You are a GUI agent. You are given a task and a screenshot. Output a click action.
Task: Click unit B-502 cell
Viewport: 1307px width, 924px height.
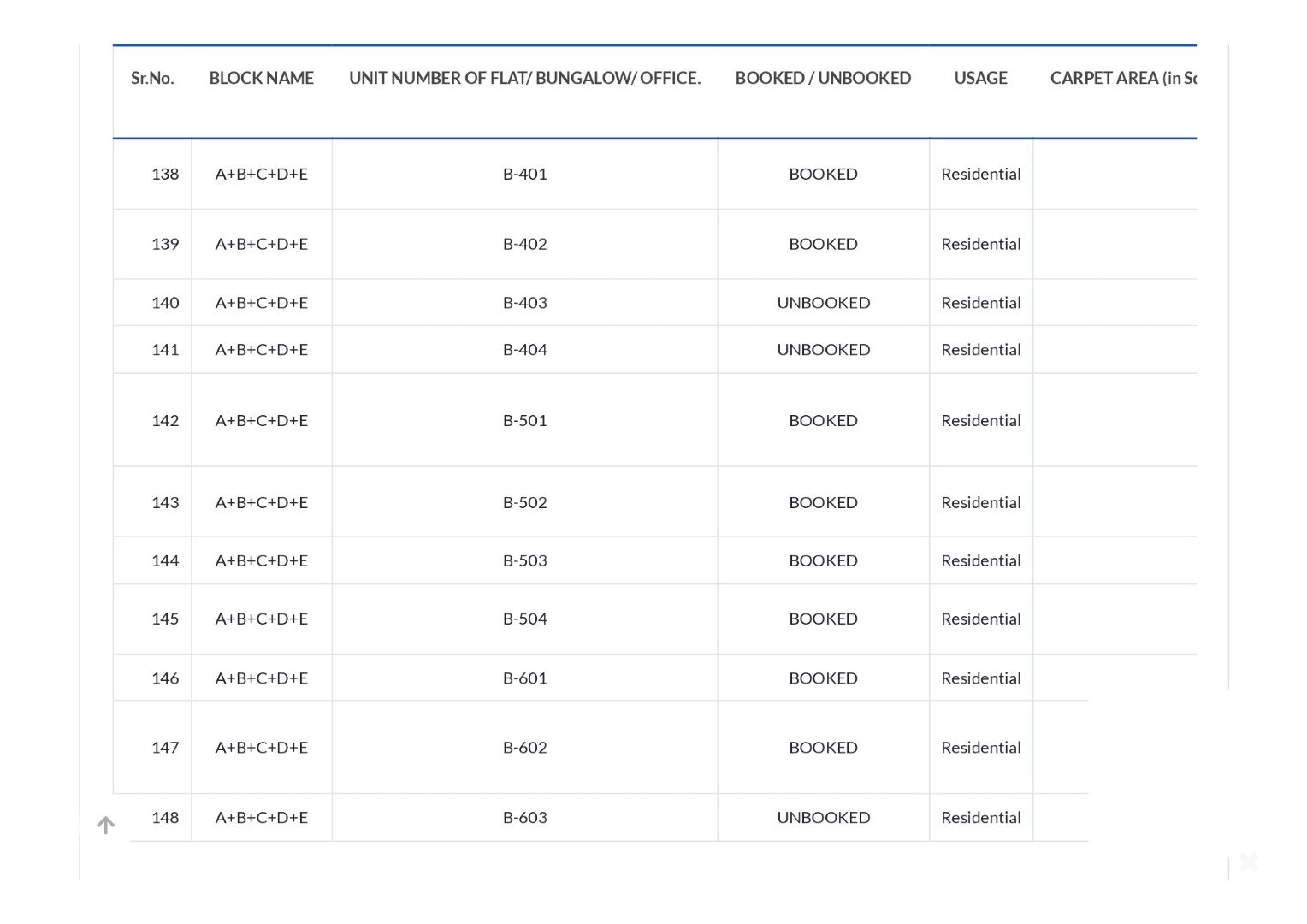pos(524,502)
